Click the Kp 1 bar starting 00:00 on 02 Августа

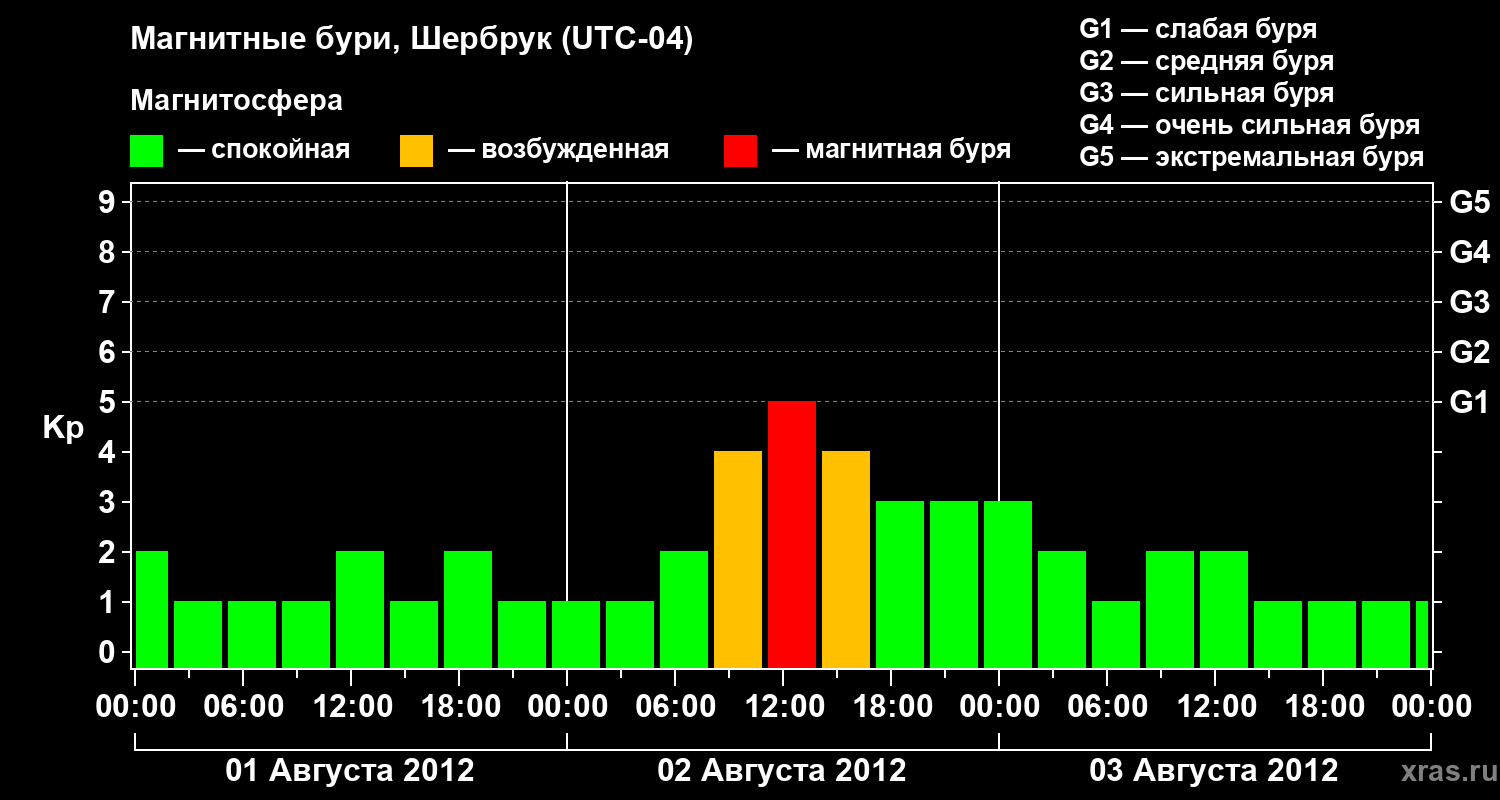[x=576, y=634]
